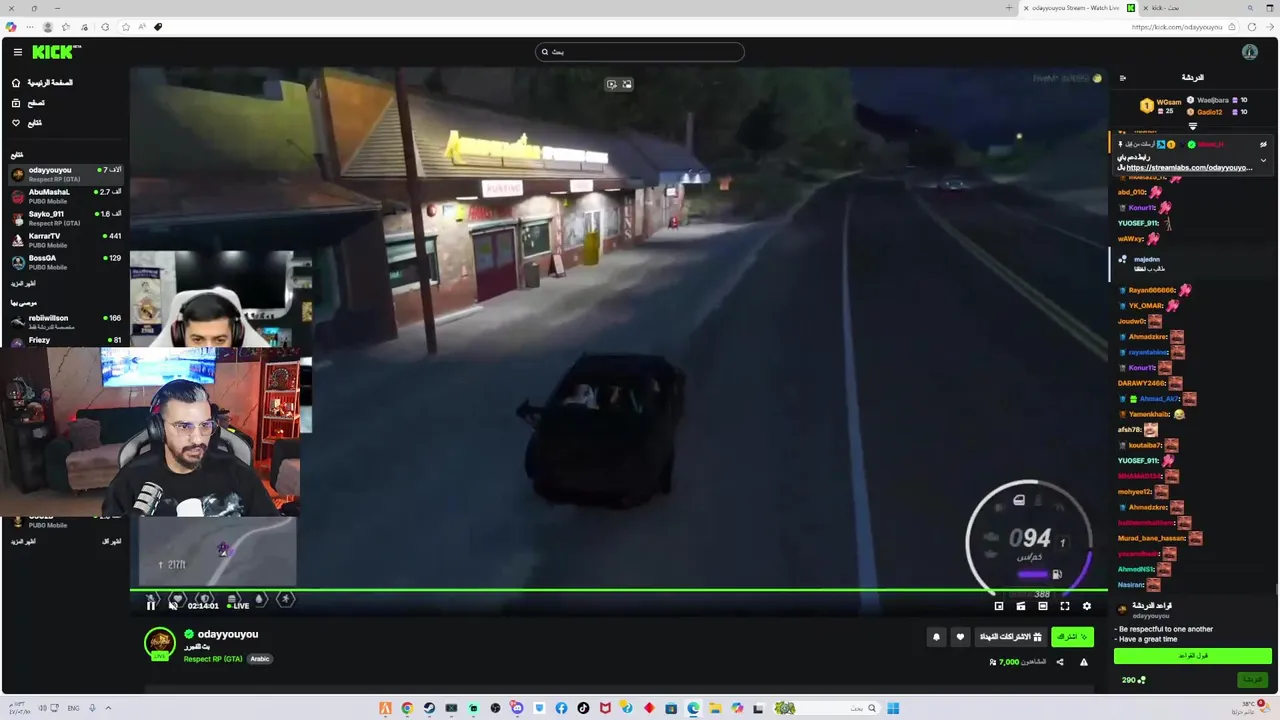Show hidden system tray icons chevron
Image resolution: width=1280 pixels, height=720 pixels.
click(108, 708)
